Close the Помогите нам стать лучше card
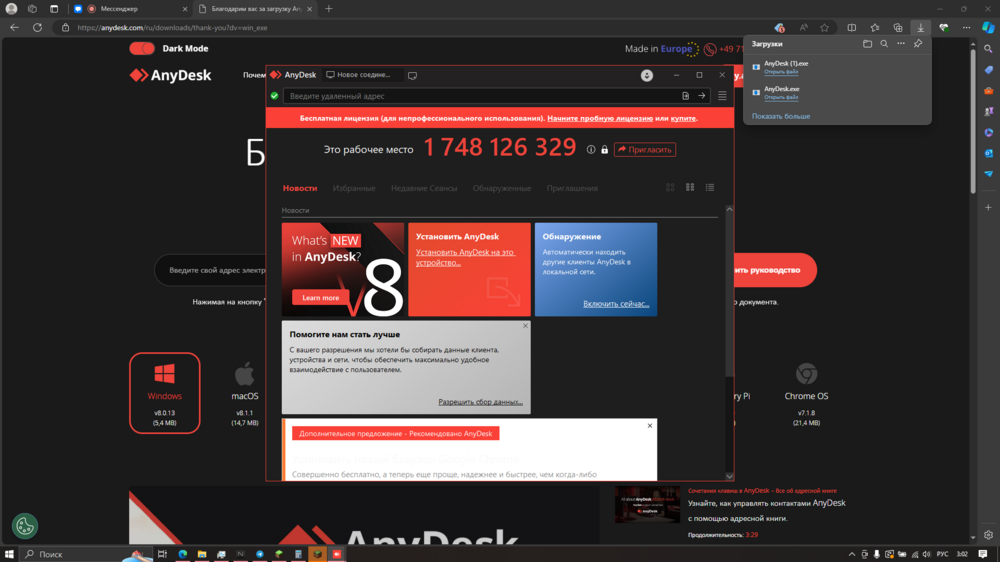1000x562 pixels. (526, 326)
